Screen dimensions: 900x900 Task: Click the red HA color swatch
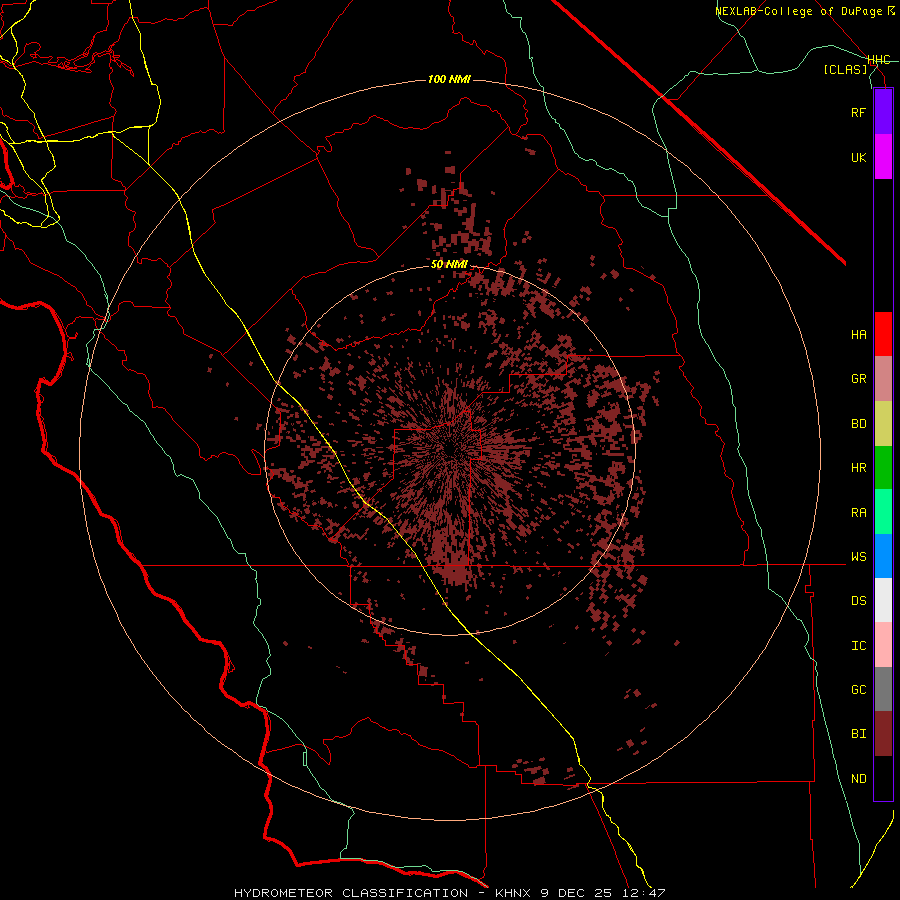[883, 334]
